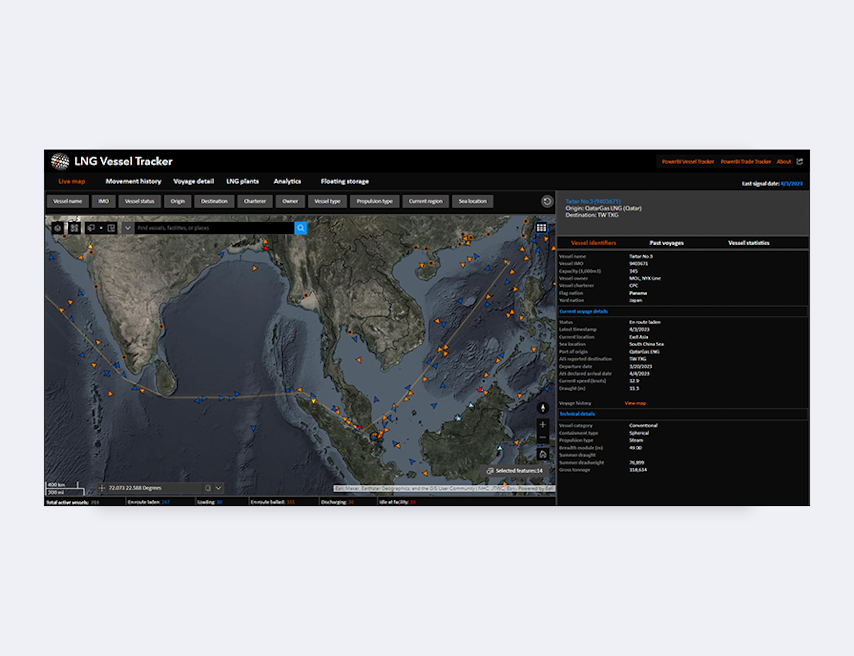This screenshot has height=656, width=854.
Task: Expand the search source dropdown arrow
Action: coord(127,228)
